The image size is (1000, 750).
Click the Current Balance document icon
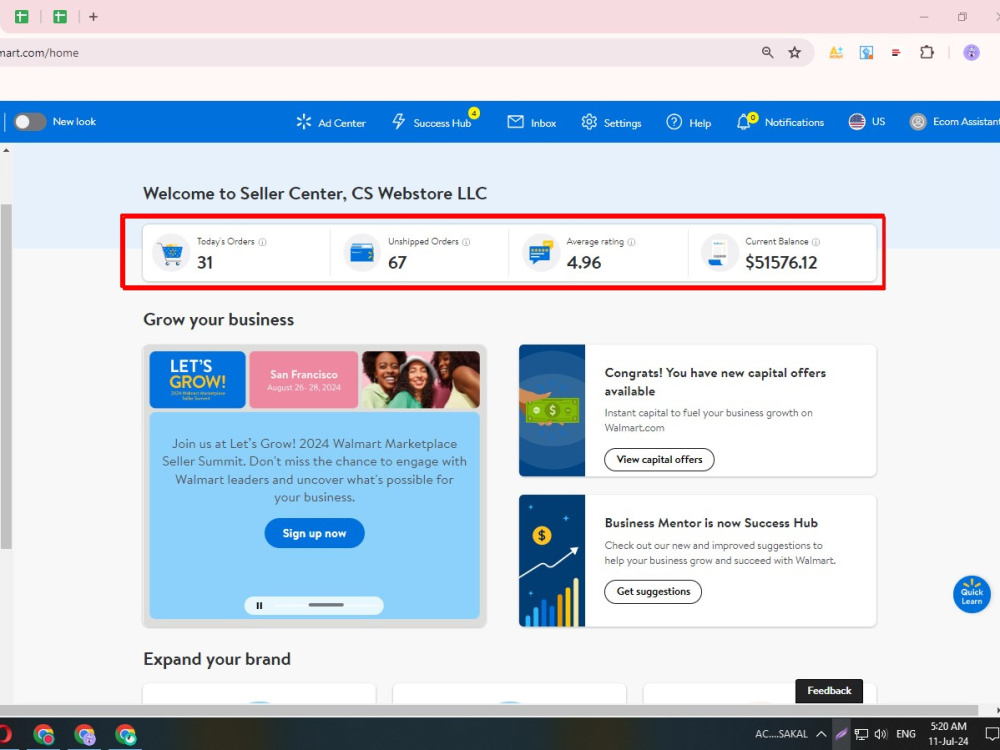click(x=719, y=253)
